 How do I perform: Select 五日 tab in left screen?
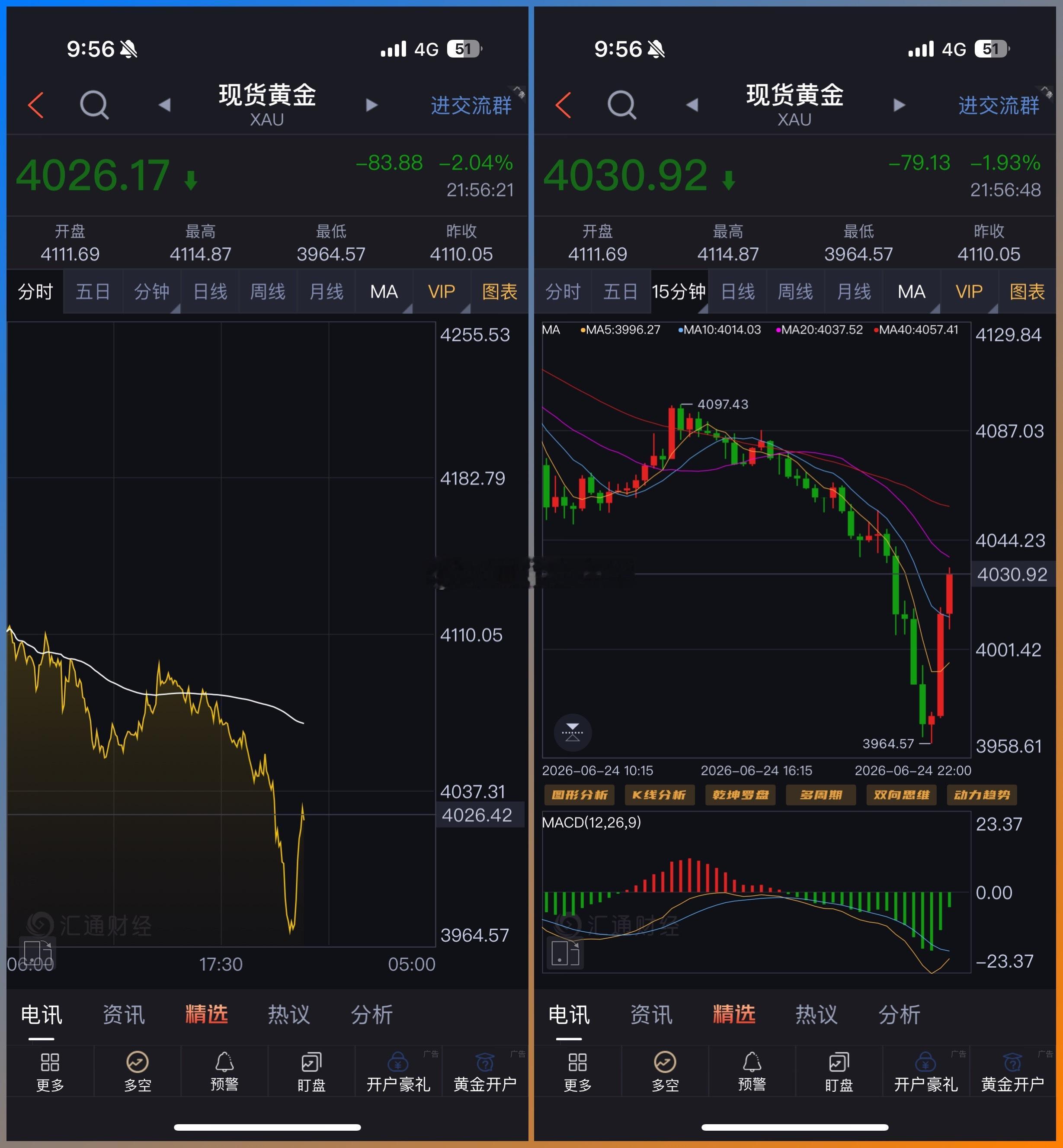(93, 292)
